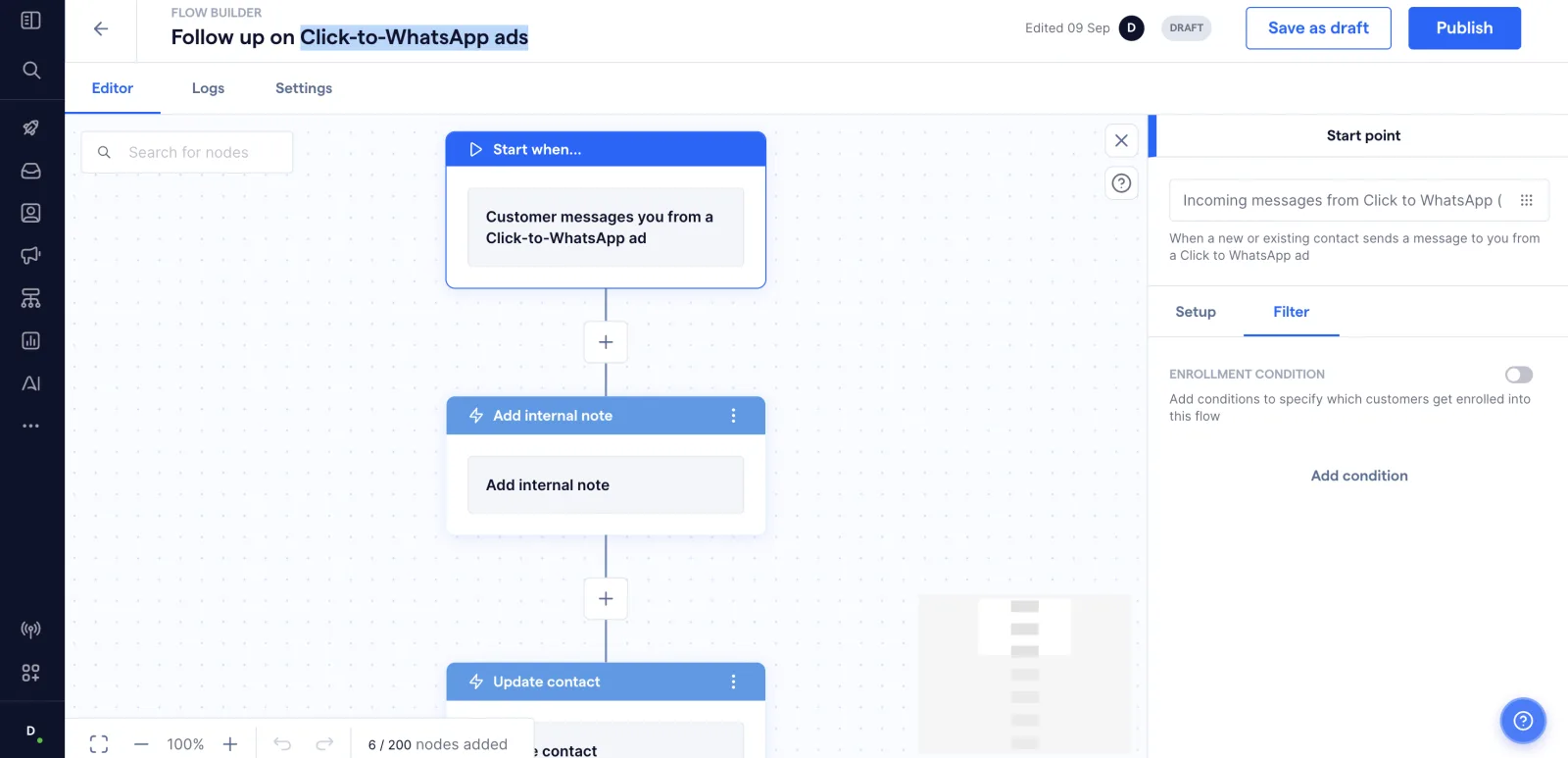This screenshot has width=1568, height=758.
Task: Open the flows icon in sidebar
Action: pyautogui.click(x=31, y=298)
